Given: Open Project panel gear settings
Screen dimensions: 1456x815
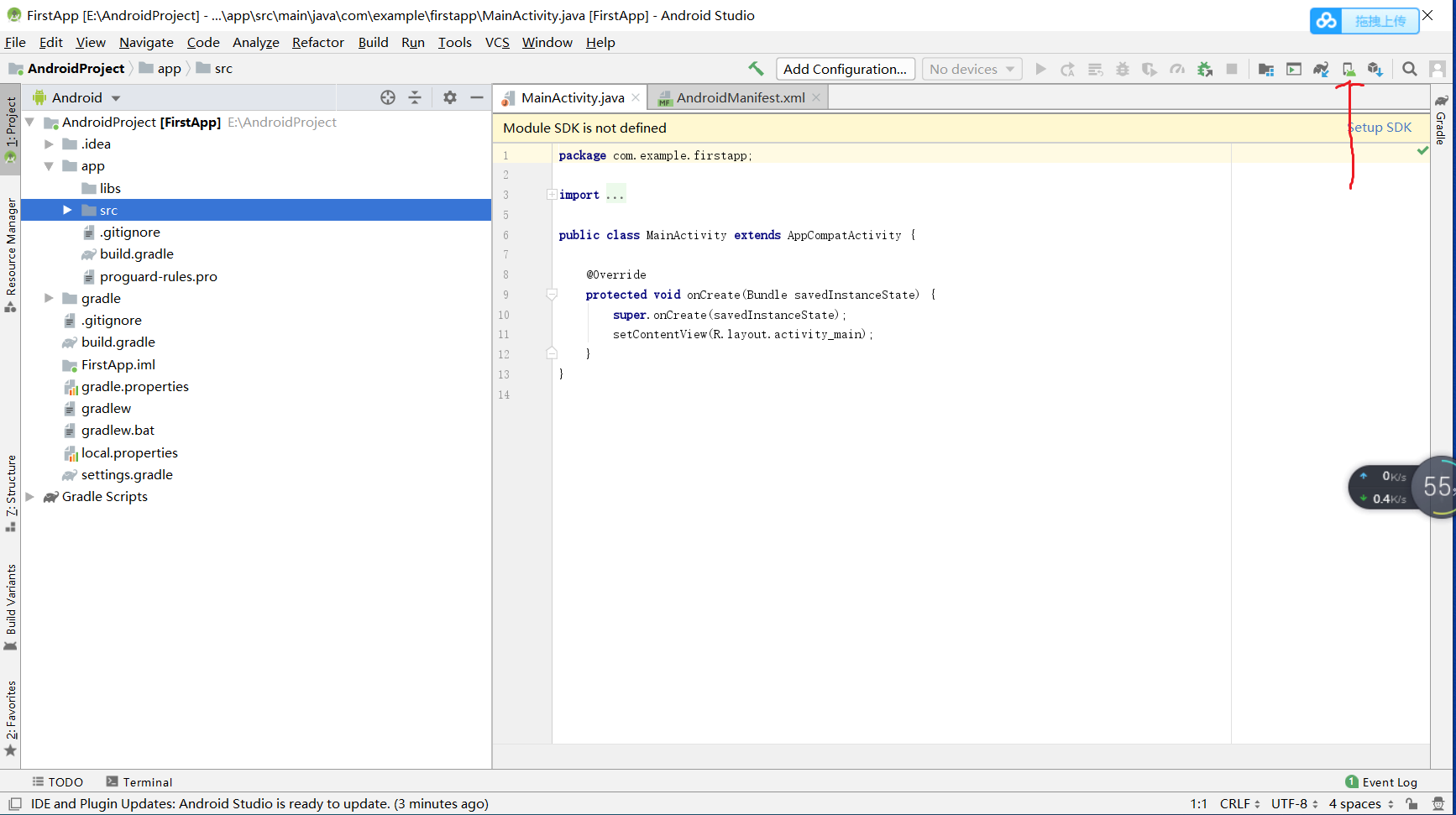Looking at the screenshot, I should [450, 97].
